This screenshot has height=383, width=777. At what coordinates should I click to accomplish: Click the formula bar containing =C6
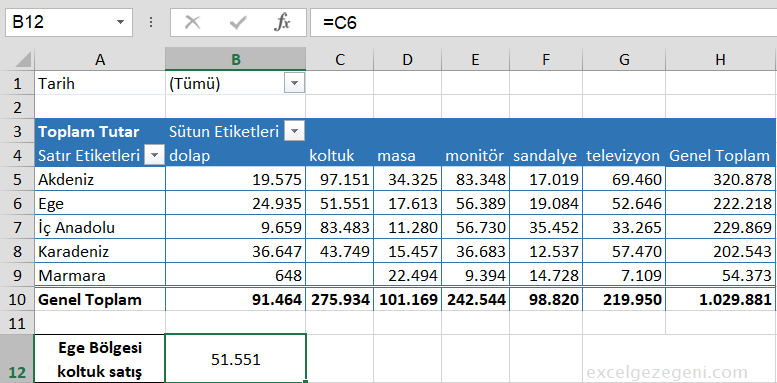click(x=544, y=22)
